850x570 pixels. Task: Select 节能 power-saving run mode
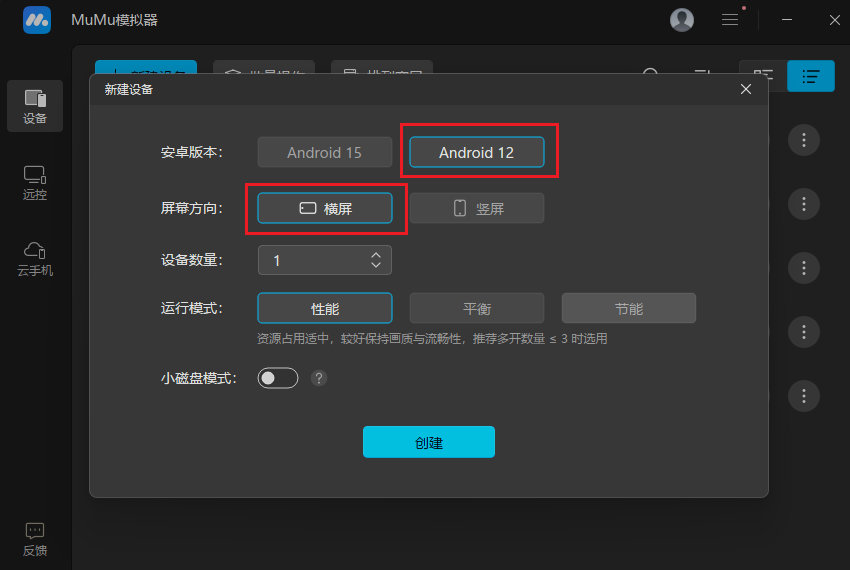coord(628,308)
